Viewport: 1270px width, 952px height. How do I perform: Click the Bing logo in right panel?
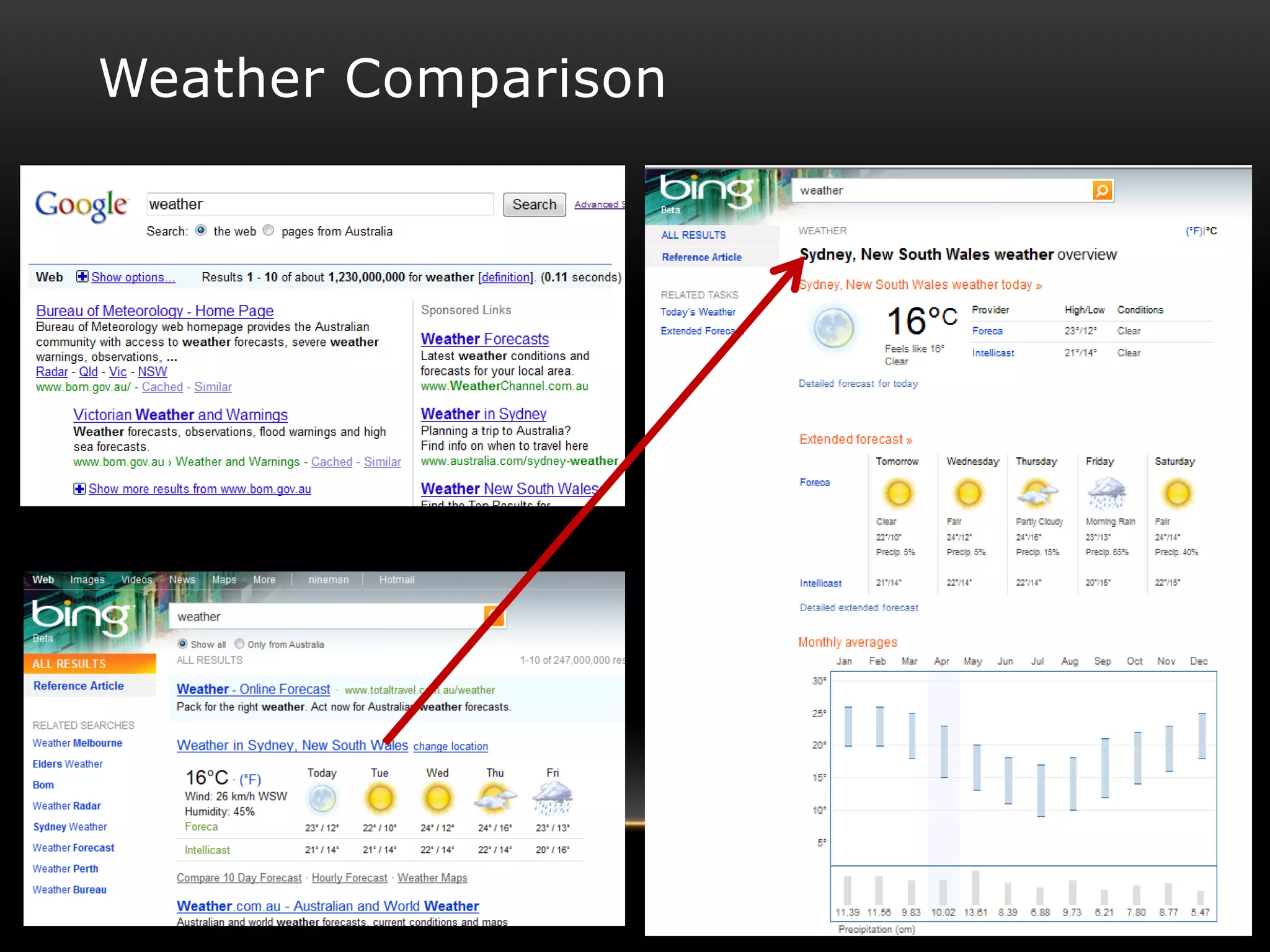coord(708,190)
